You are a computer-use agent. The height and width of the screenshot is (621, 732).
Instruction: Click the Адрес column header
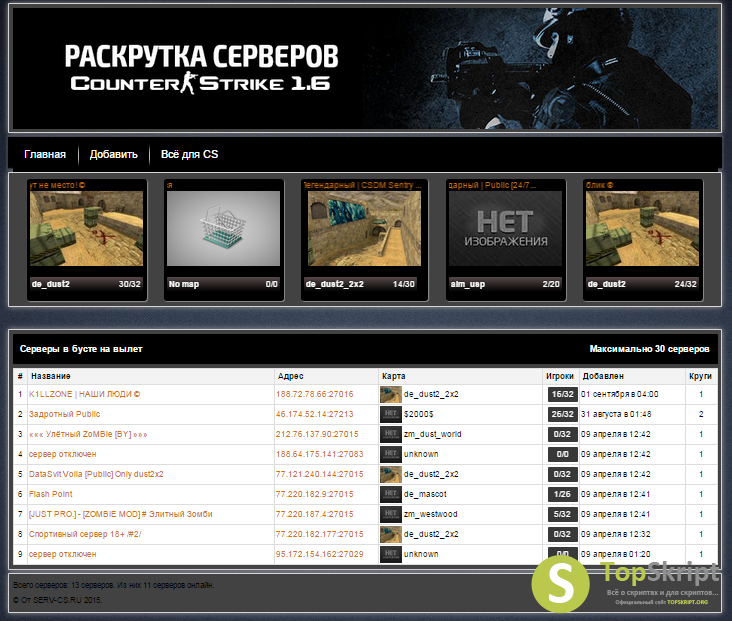point(290,376)
